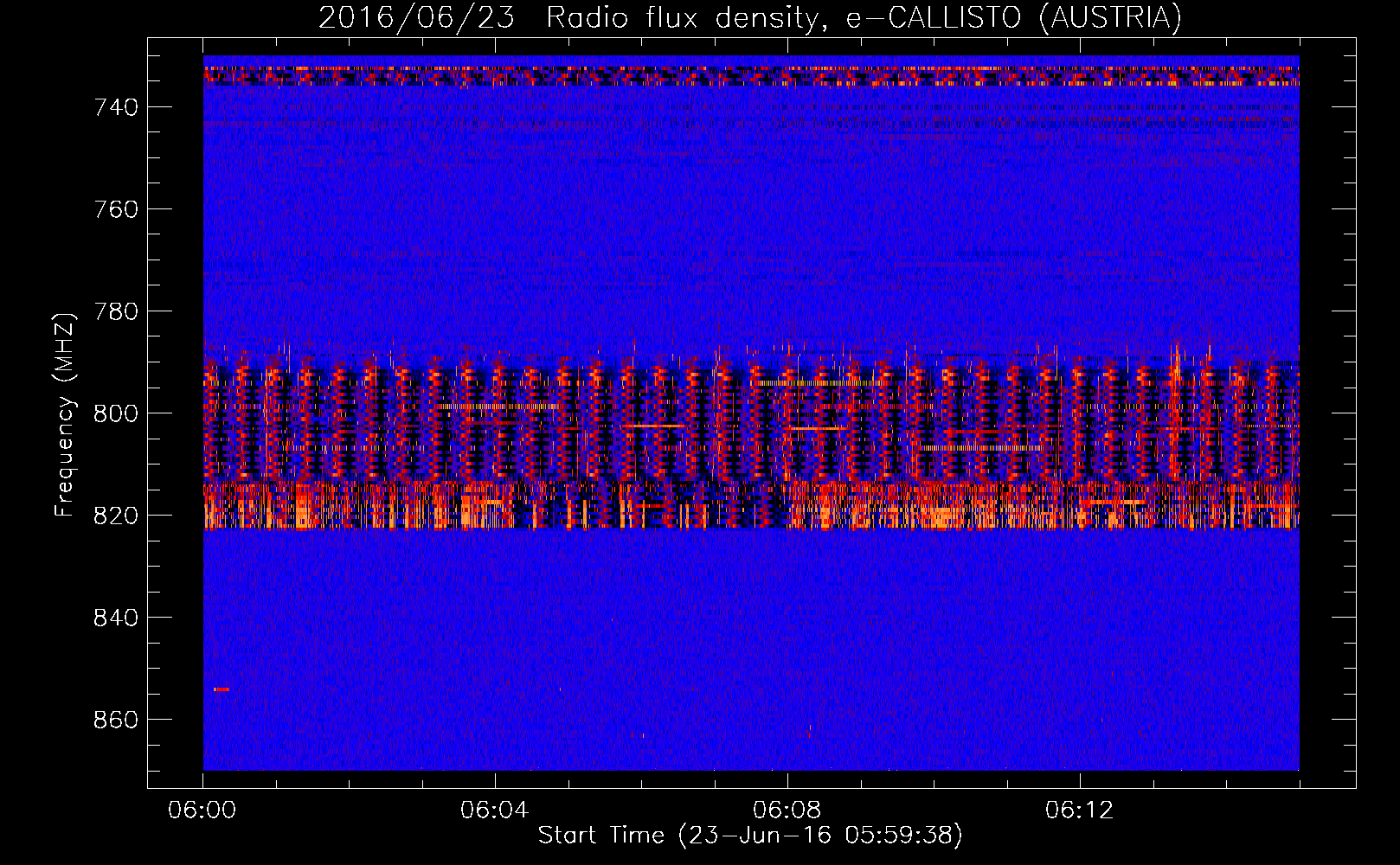Click the 800 frequency tick label
The image size is (1400, 865).
tap(116, 413)
